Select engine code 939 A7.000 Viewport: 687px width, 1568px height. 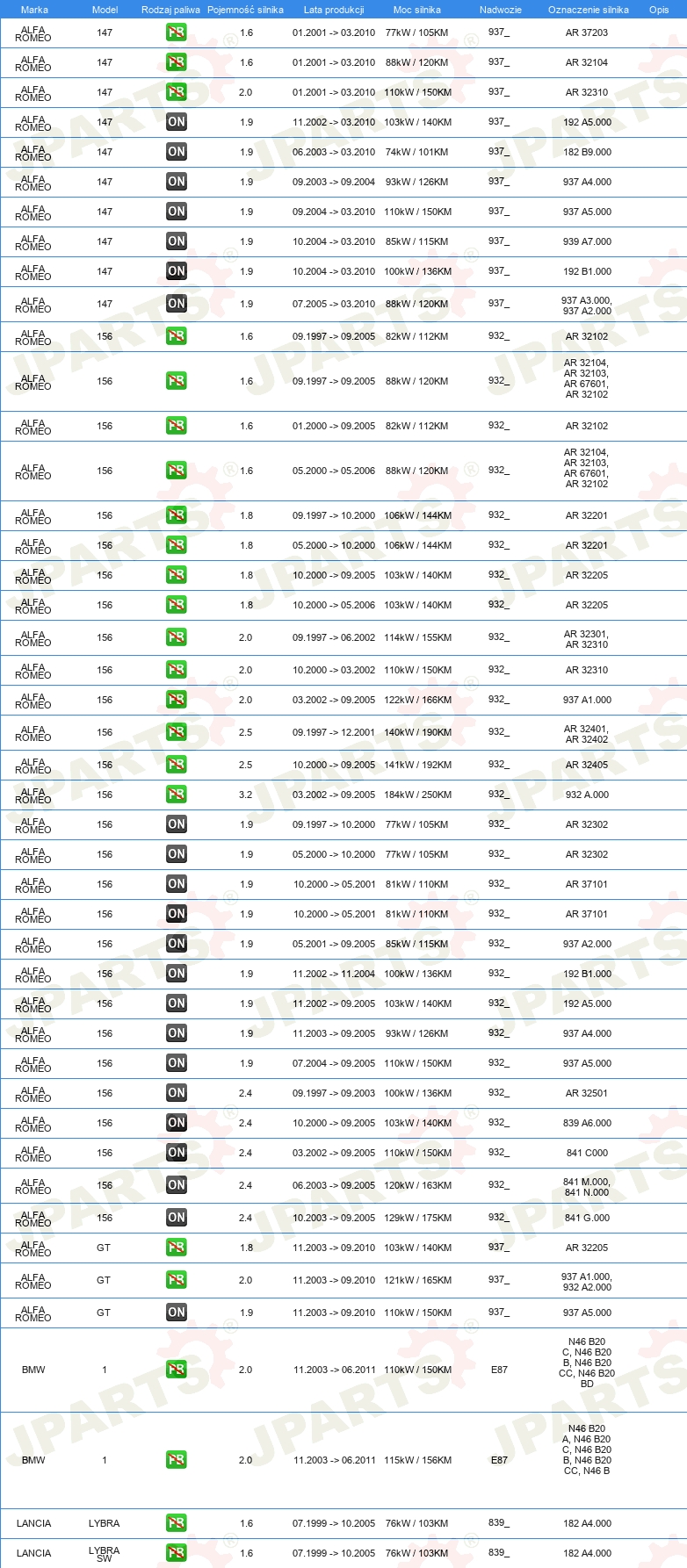coord(587,241)
